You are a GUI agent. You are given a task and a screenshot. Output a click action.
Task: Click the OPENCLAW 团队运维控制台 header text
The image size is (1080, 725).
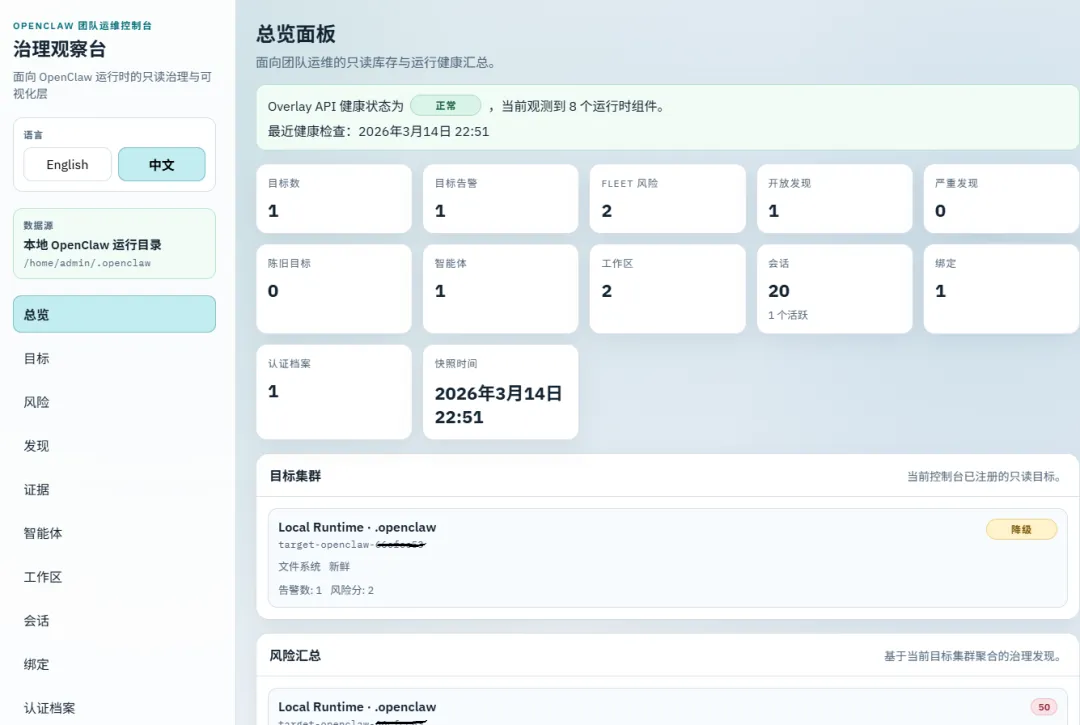[82, 25]
